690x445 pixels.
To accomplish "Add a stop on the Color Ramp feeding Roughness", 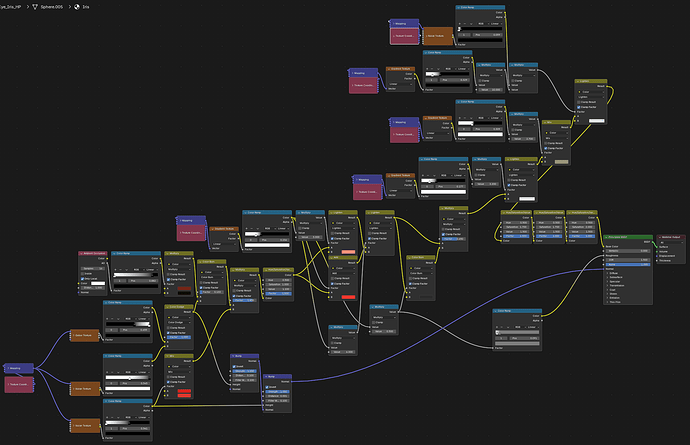I will pyautogui.click(x=497, y=327).
